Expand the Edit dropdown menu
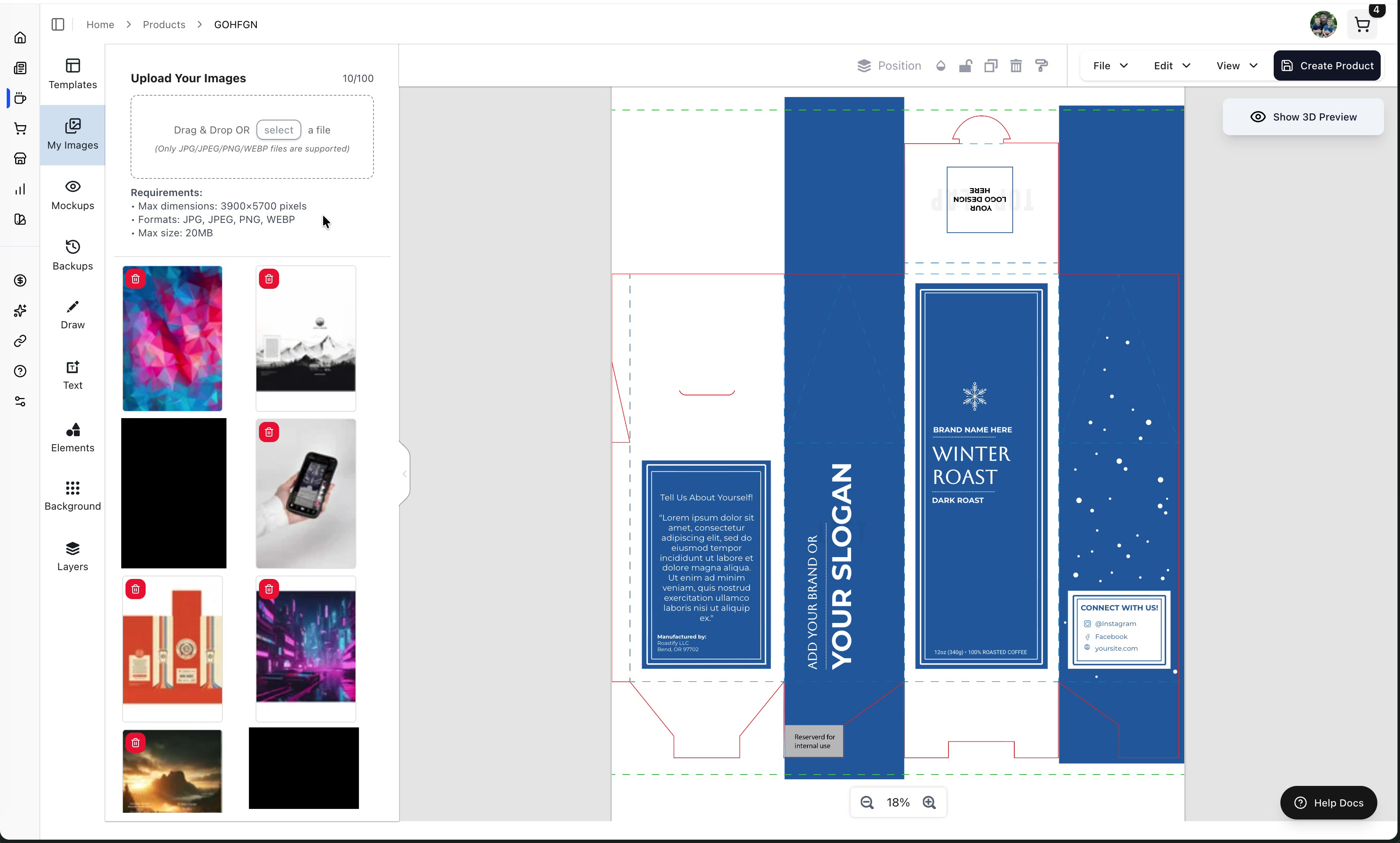The image size is (1400, 843). (x=1172, y=66)
